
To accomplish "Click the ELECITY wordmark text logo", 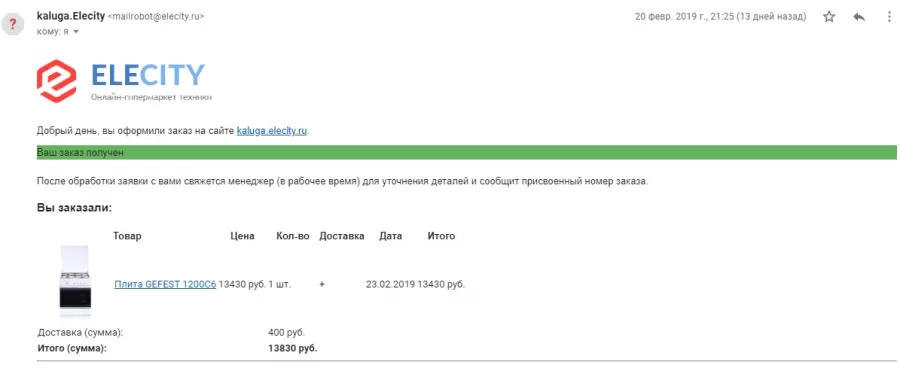I will click(x=148, y=75).
